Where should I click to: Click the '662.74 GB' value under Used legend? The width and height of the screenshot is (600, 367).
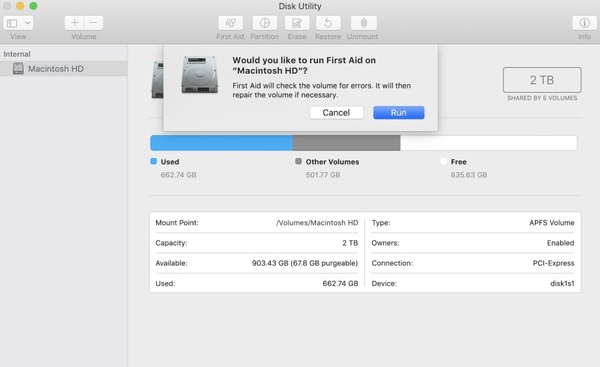(x=178, y=175)
